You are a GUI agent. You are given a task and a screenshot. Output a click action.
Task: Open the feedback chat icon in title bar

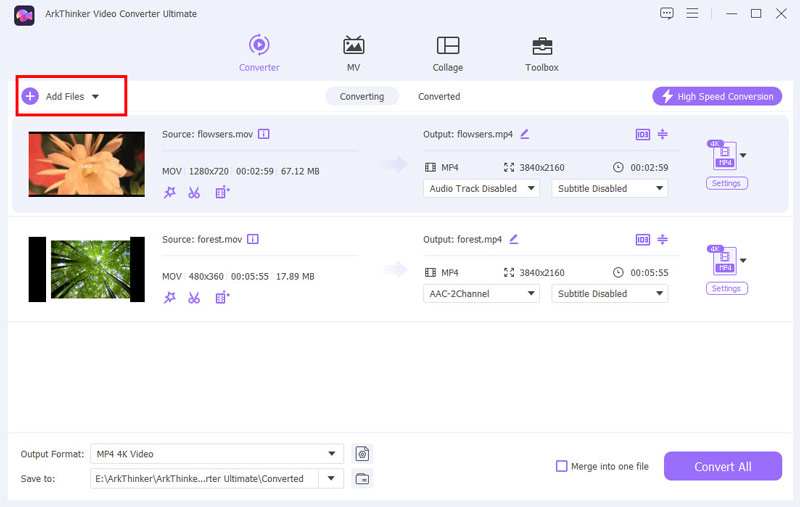tap(666, 13)
